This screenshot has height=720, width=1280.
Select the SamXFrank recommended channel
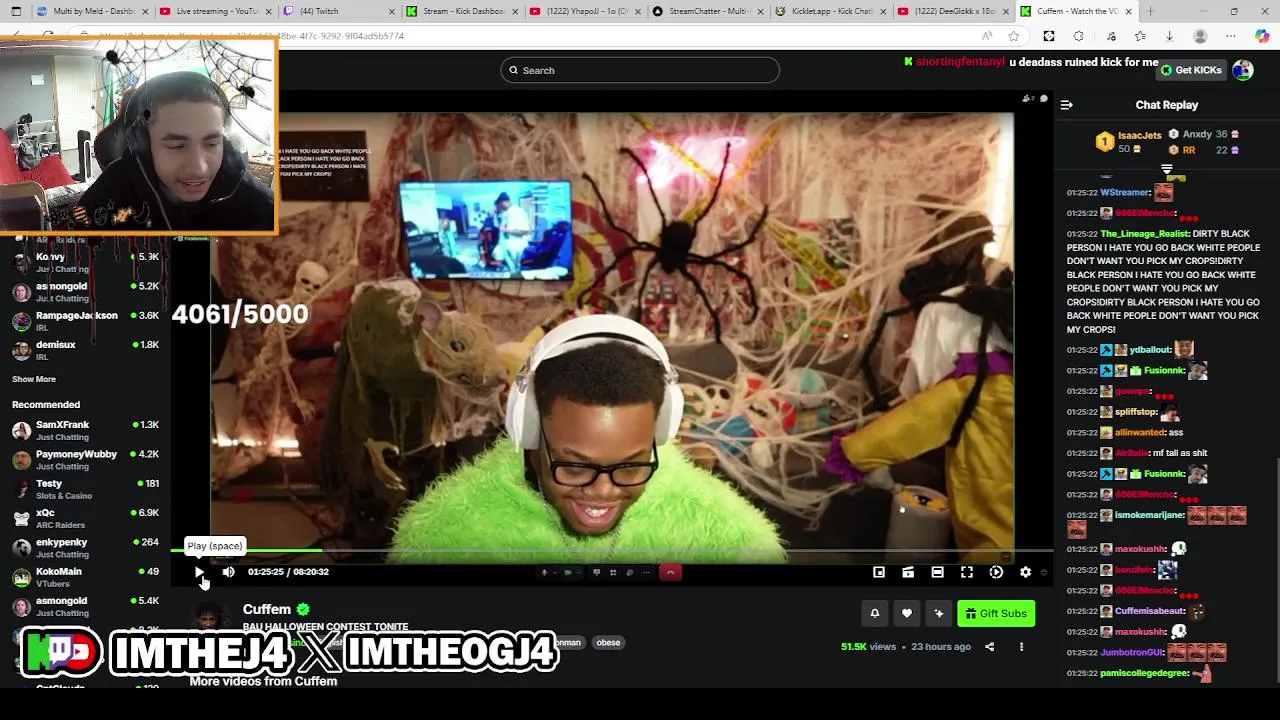click(85, 430)
